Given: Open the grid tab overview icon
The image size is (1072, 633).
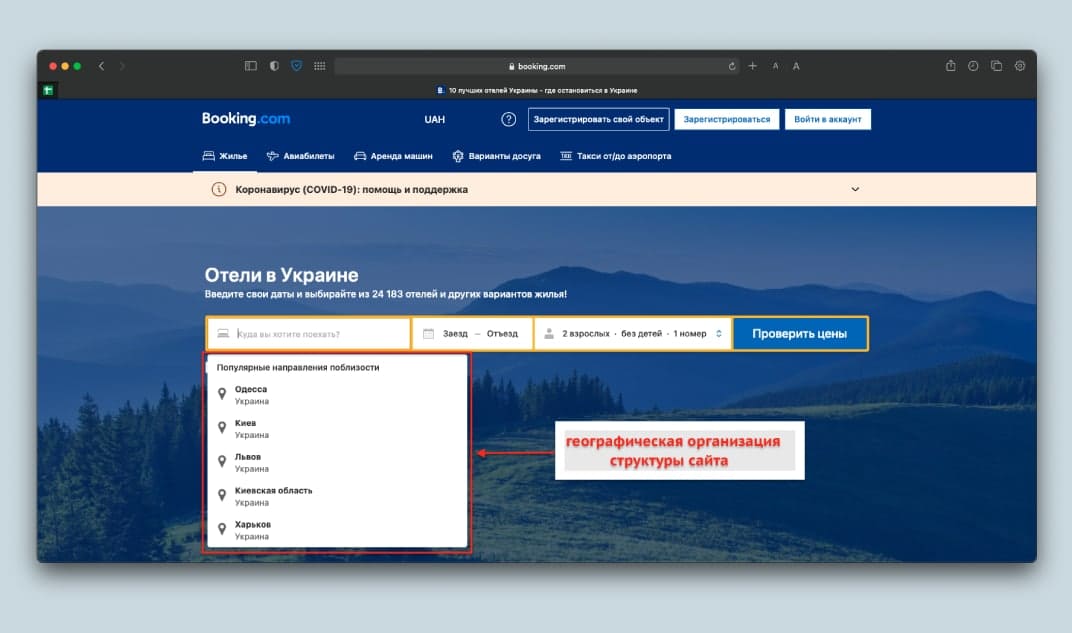Looking at the screenshot, I should (320, 66).
